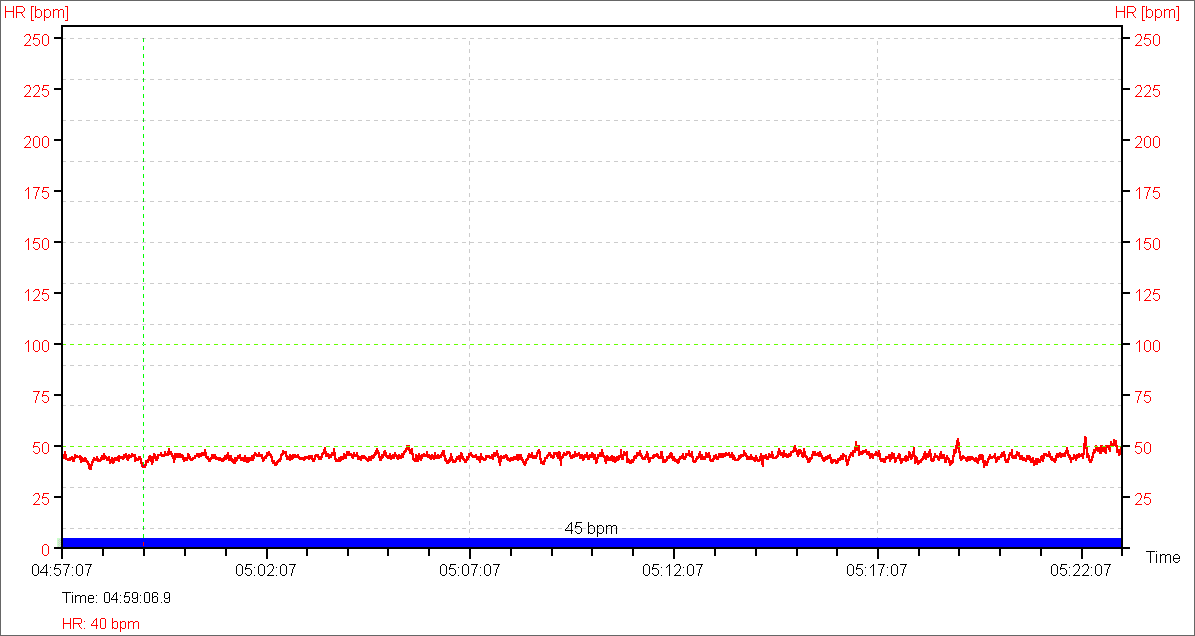Select the "Time: 04:59:06.9" cursor readout

point(117,598)
